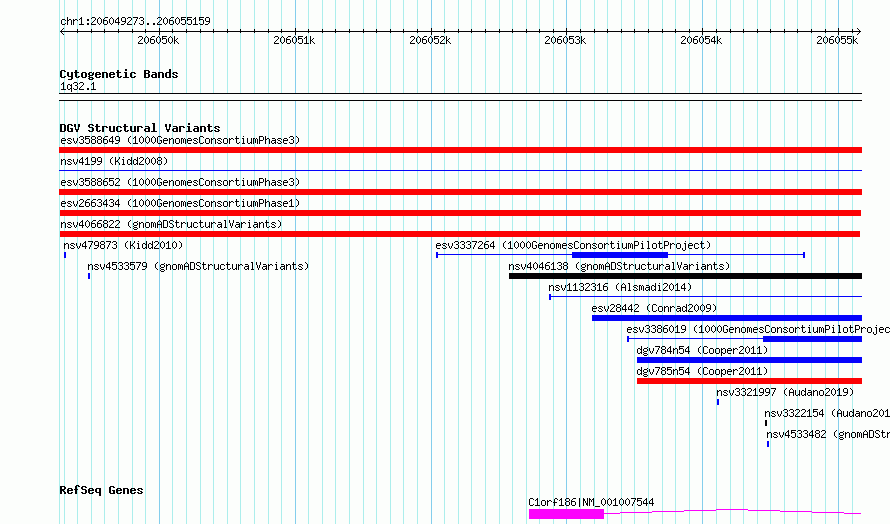Click the esv3588649 red variant bar

tap(460, 150)
